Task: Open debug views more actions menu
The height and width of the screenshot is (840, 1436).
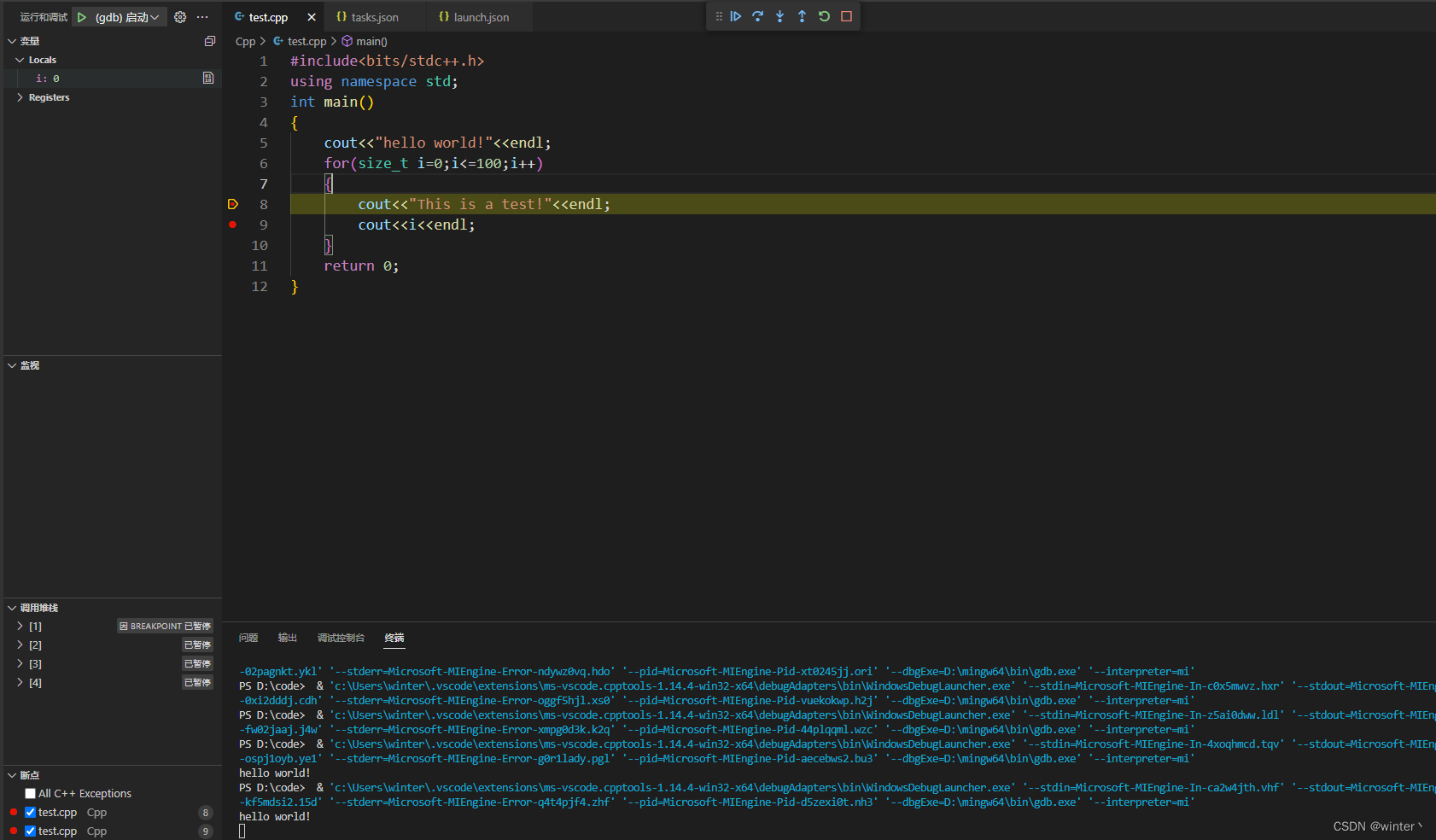Action: pyautogui.click(x=202, y=17)
